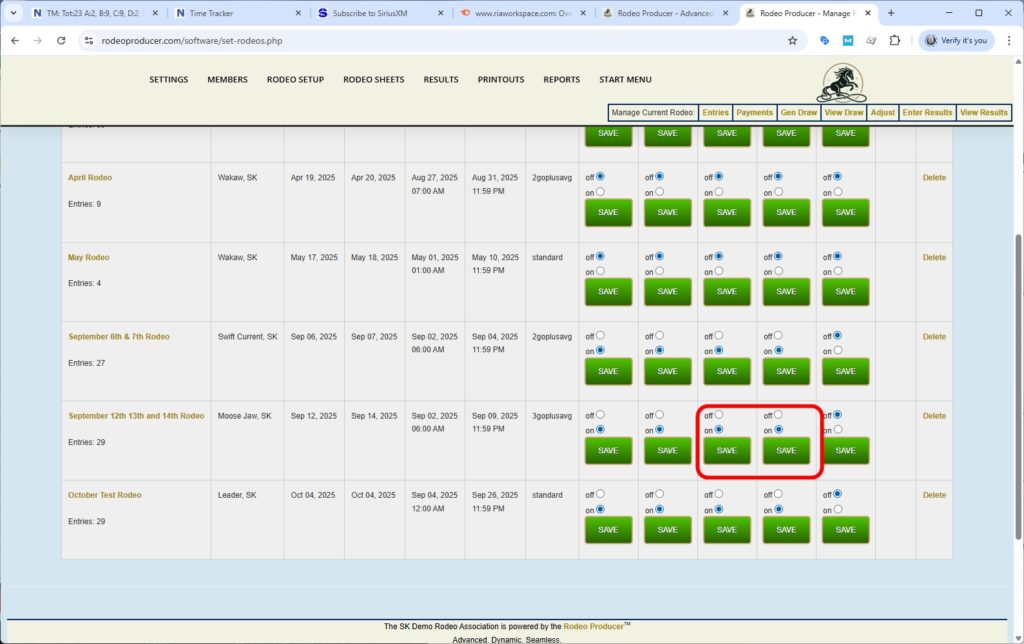Click the Entries toolbar button
Image resolution: width=1024 pixels, height=644 pixels.
pyautogui.click(x=715, y=112)
